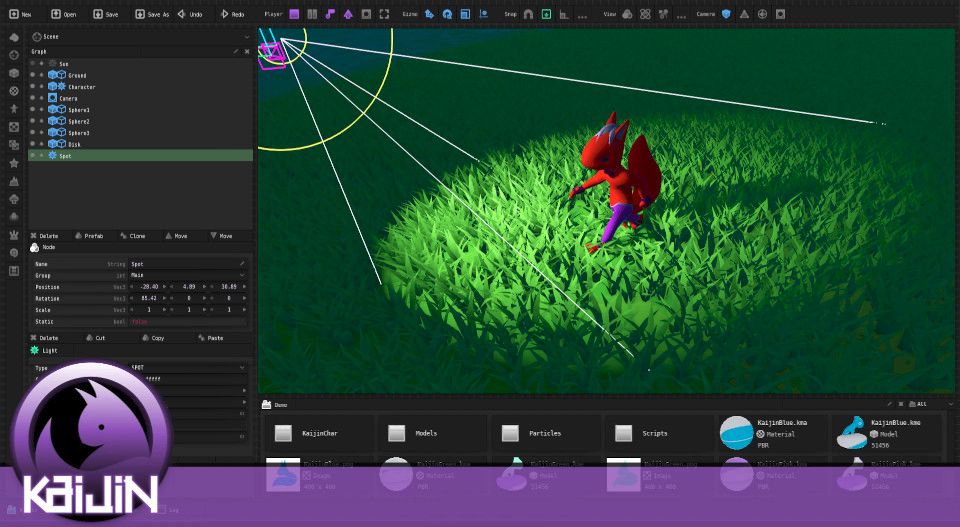Viewport: 960px width, 527px height.
Task: Select the rotate Gizmo icon
Action: [447, 13]
